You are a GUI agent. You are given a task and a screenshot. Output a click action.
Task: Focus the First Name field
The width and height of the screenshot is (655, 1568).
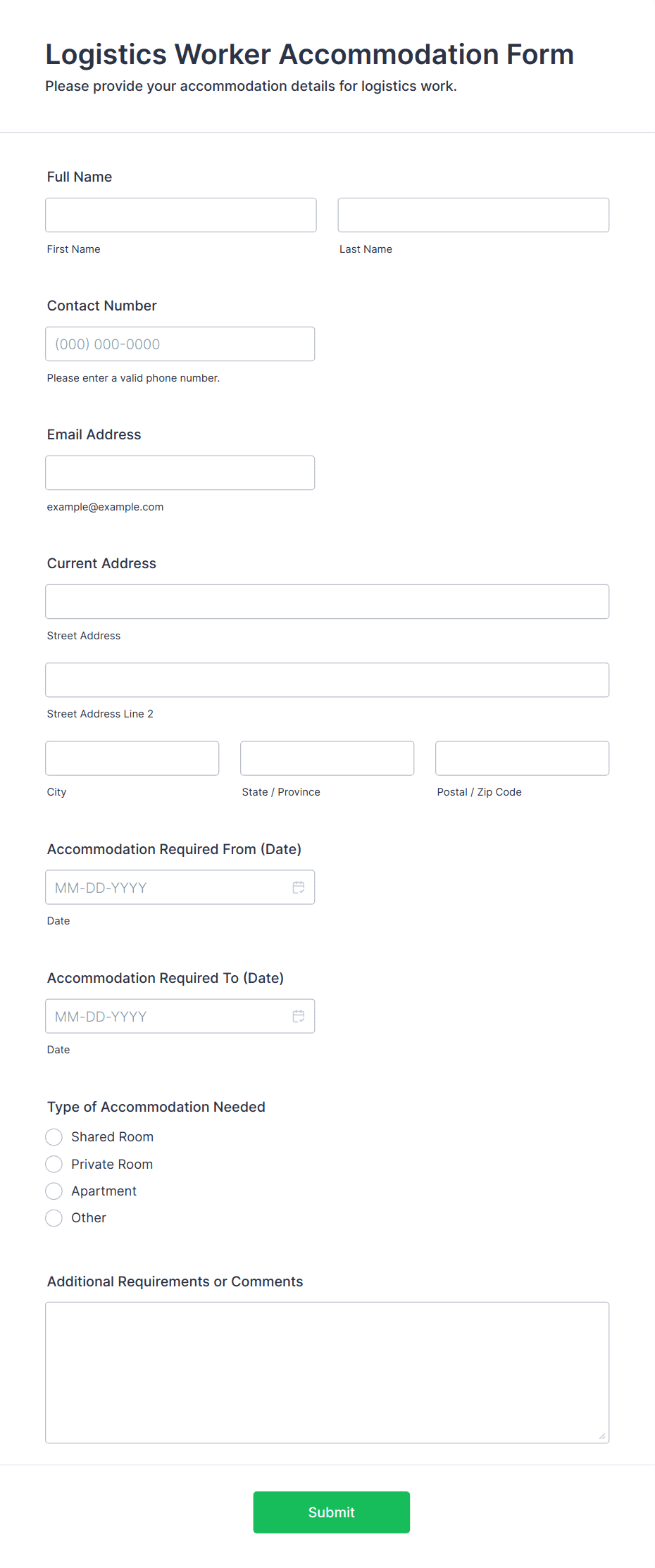click(181, 215)
